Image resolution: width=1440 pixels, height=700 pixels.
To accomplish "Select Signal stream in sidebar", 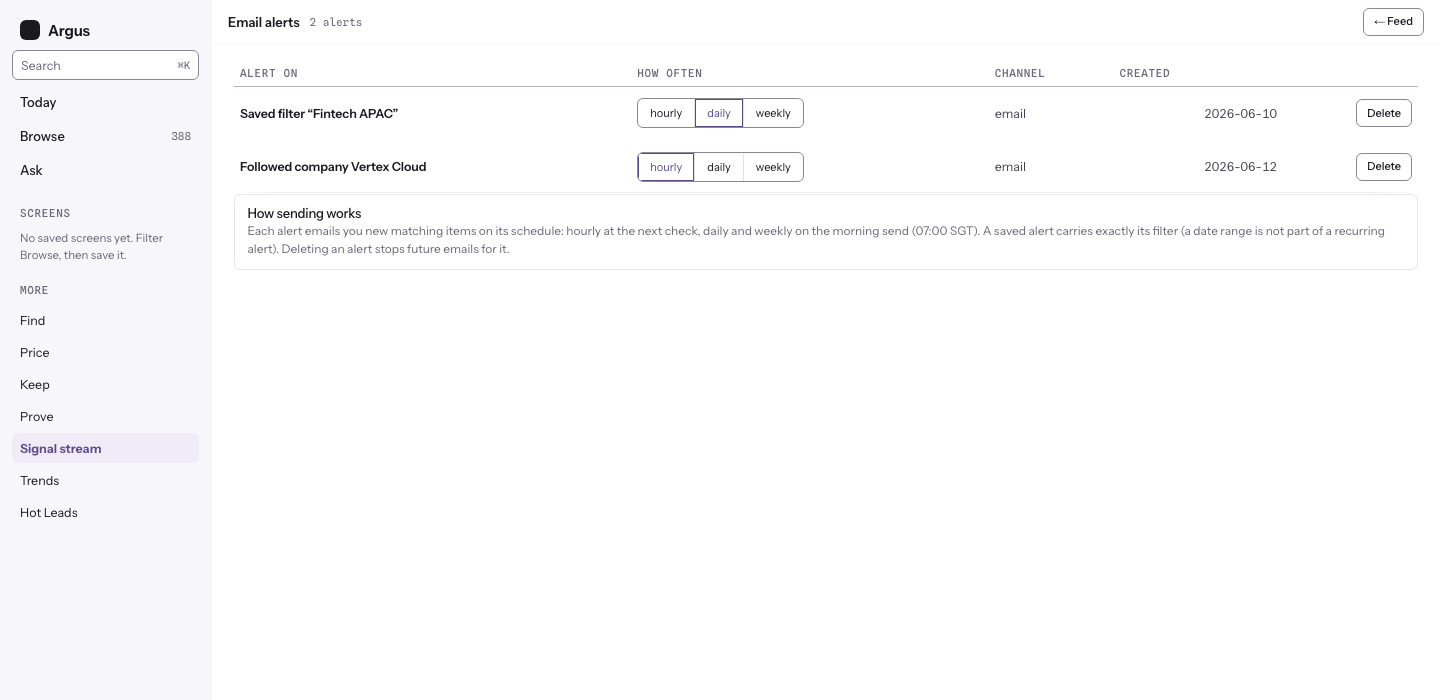I will 105,448.
